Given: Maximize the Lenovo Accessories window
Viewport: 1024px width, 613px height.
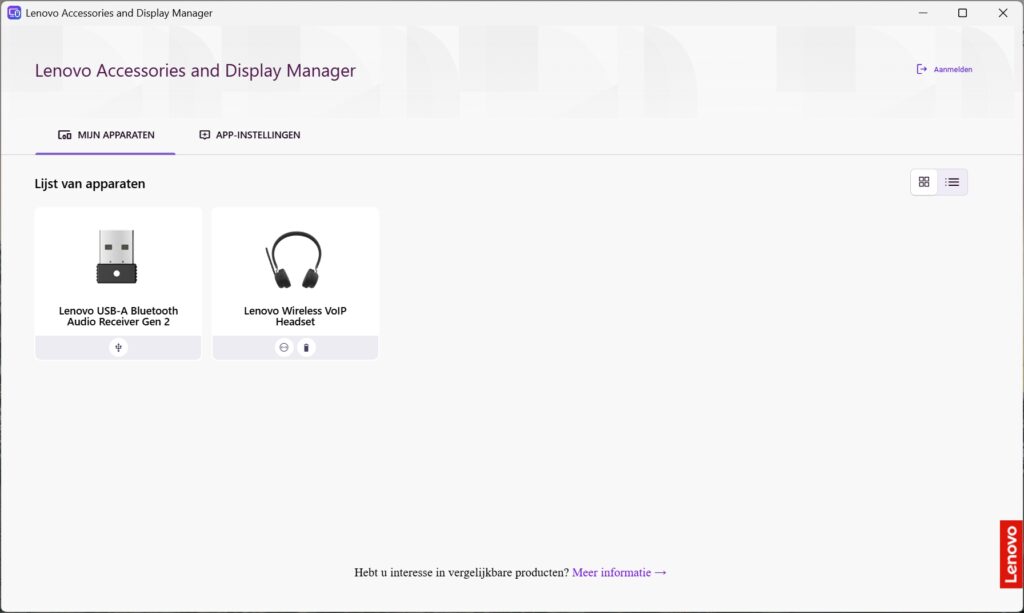Looking at the screenshot, I should pyautogui.click(x=962, y=13).
